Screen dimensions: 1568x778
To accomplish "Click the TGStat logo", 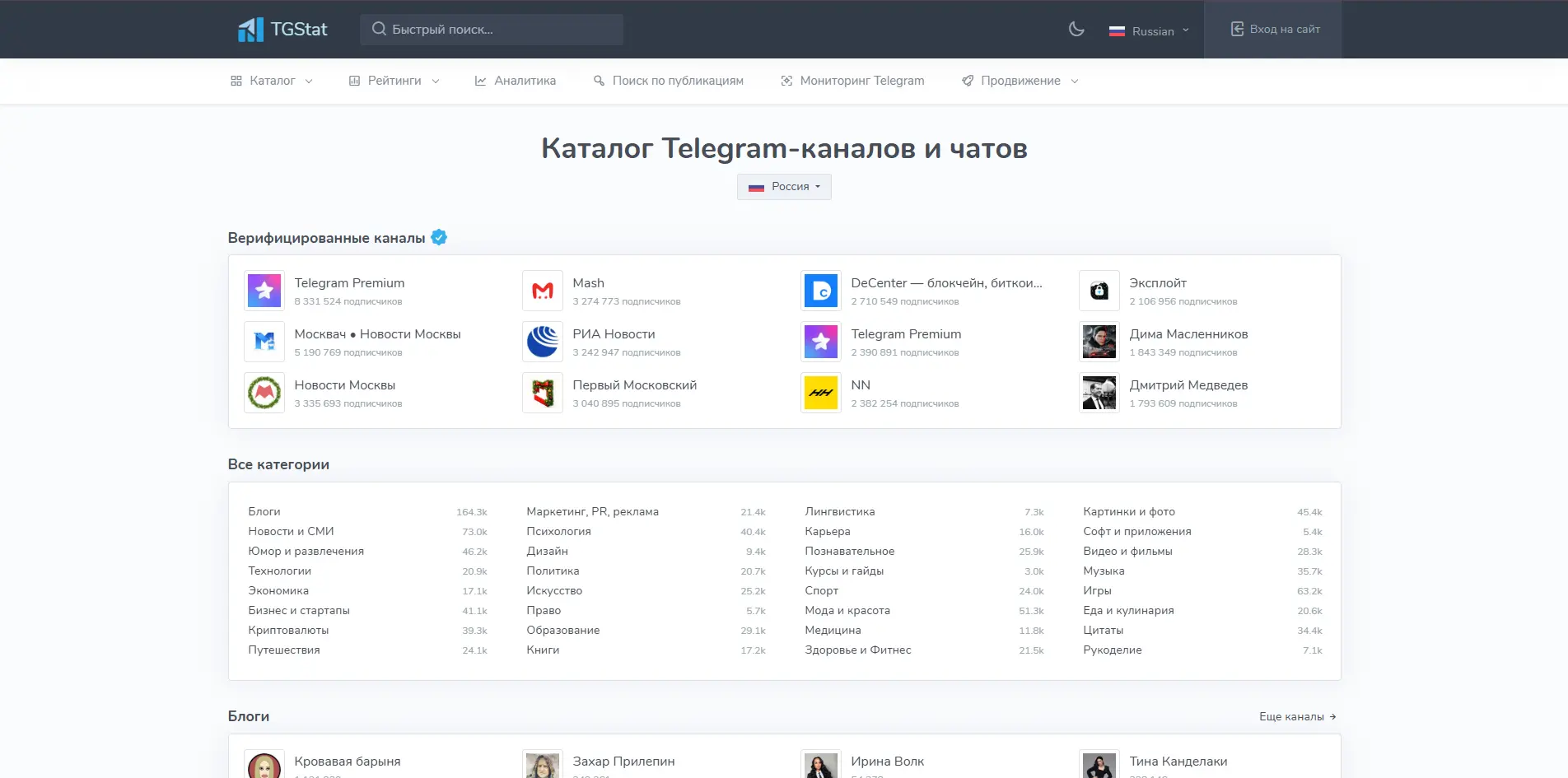I will (x=282, y=29).
